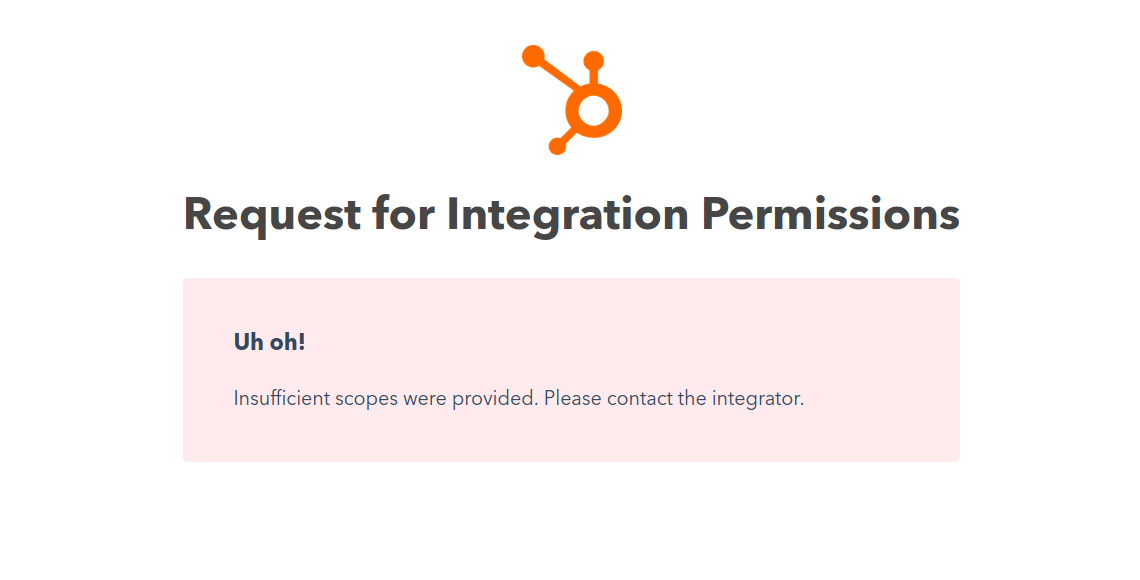Screen dimensions: 1140x580
Task: Click the word "Integration" in the heading
Action: 567,214
